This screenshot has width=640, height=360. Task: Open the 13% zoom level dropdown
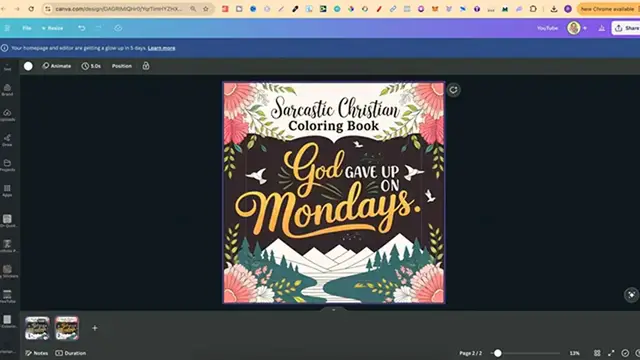coord(575,353)
